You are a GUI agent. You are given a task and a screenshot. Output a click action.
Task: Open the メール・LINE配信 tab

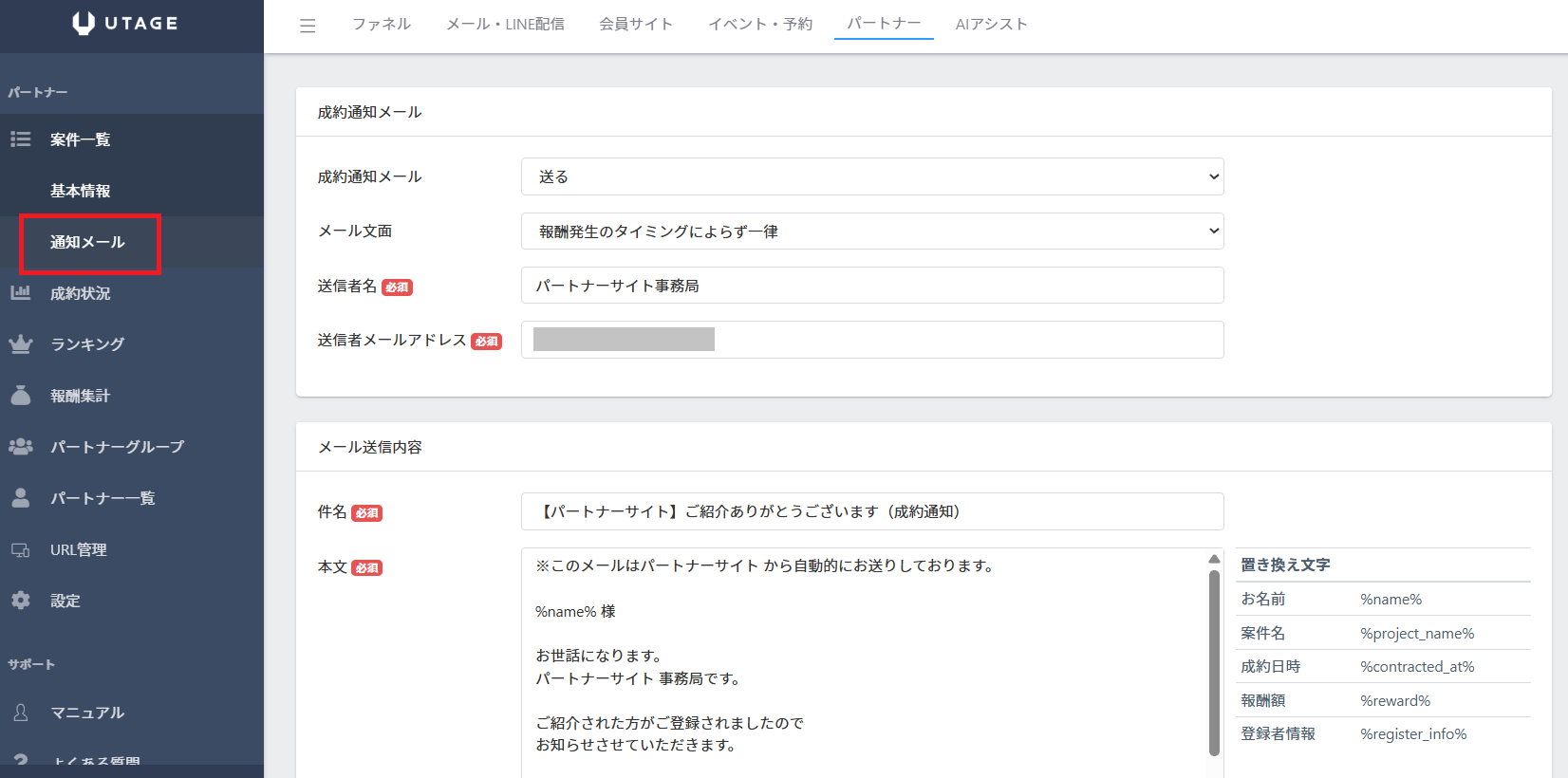pos(505,25)
